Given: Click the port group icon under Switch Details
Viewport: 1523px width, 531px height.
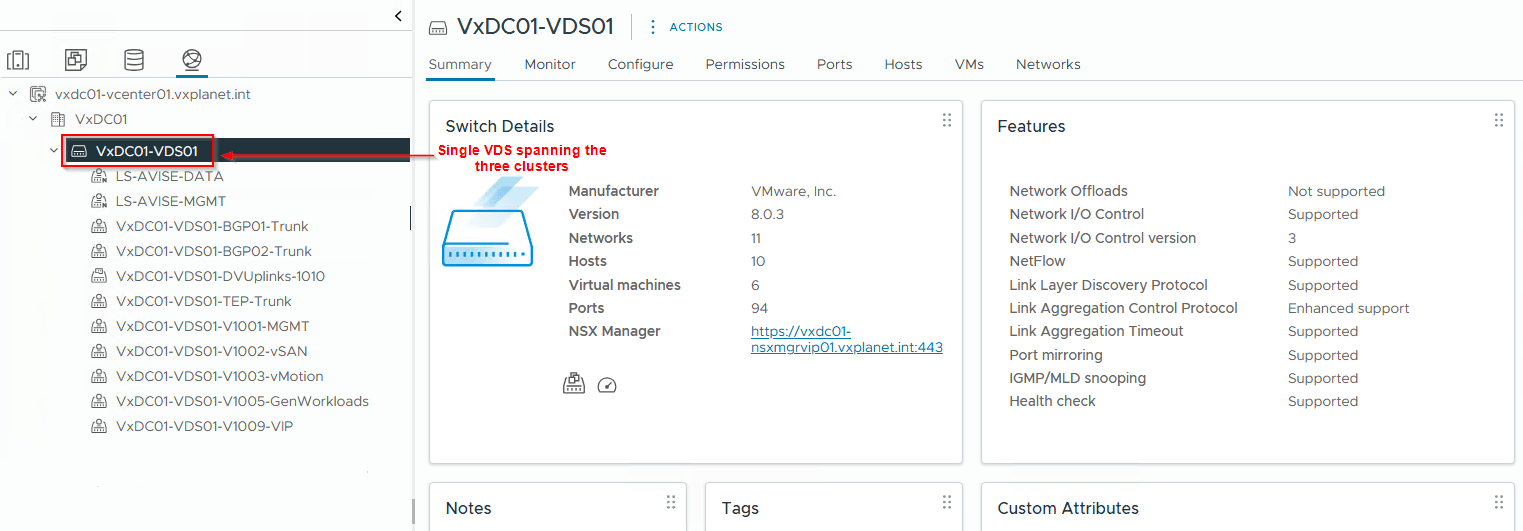Looking at the screenshot, I should [x=573, y=384].
